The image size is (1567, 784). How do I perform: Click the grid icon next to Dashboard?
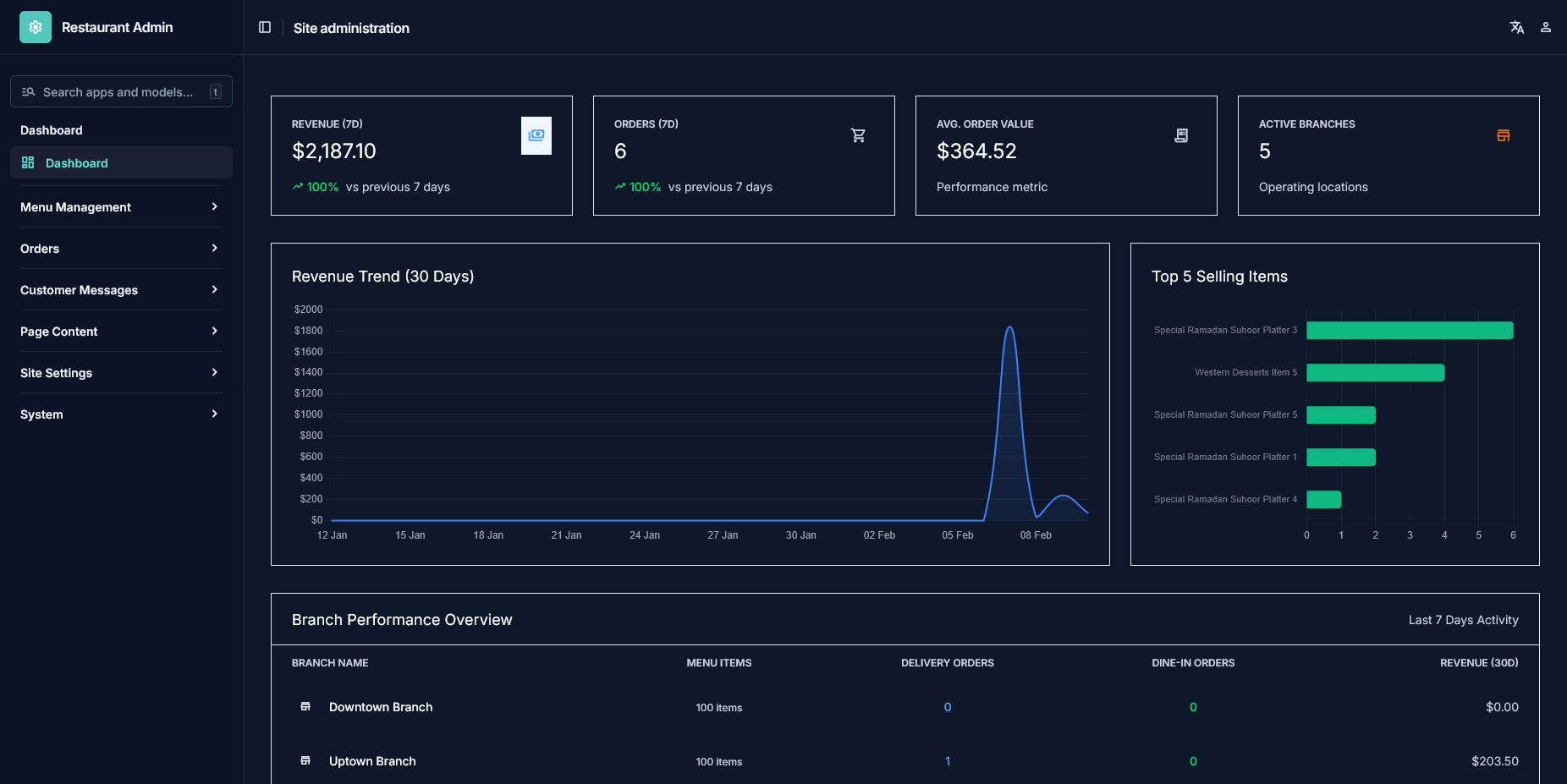point(30,162)
